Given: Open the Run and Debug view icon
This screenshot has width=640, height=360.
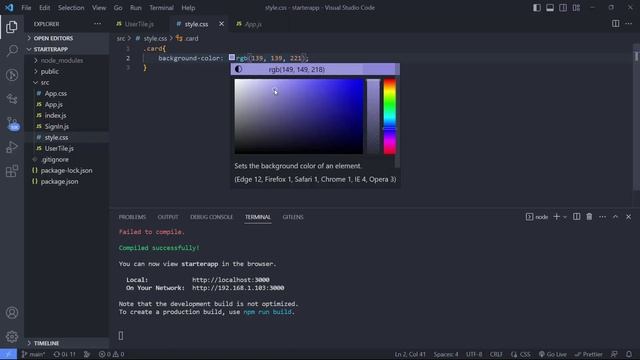Looking at the screenshot, I should [x=12, y=147].
